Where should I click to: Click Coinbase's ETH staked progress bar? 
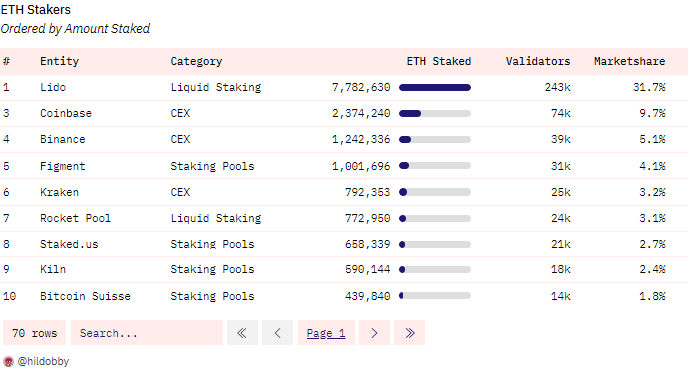pos(435,113)
